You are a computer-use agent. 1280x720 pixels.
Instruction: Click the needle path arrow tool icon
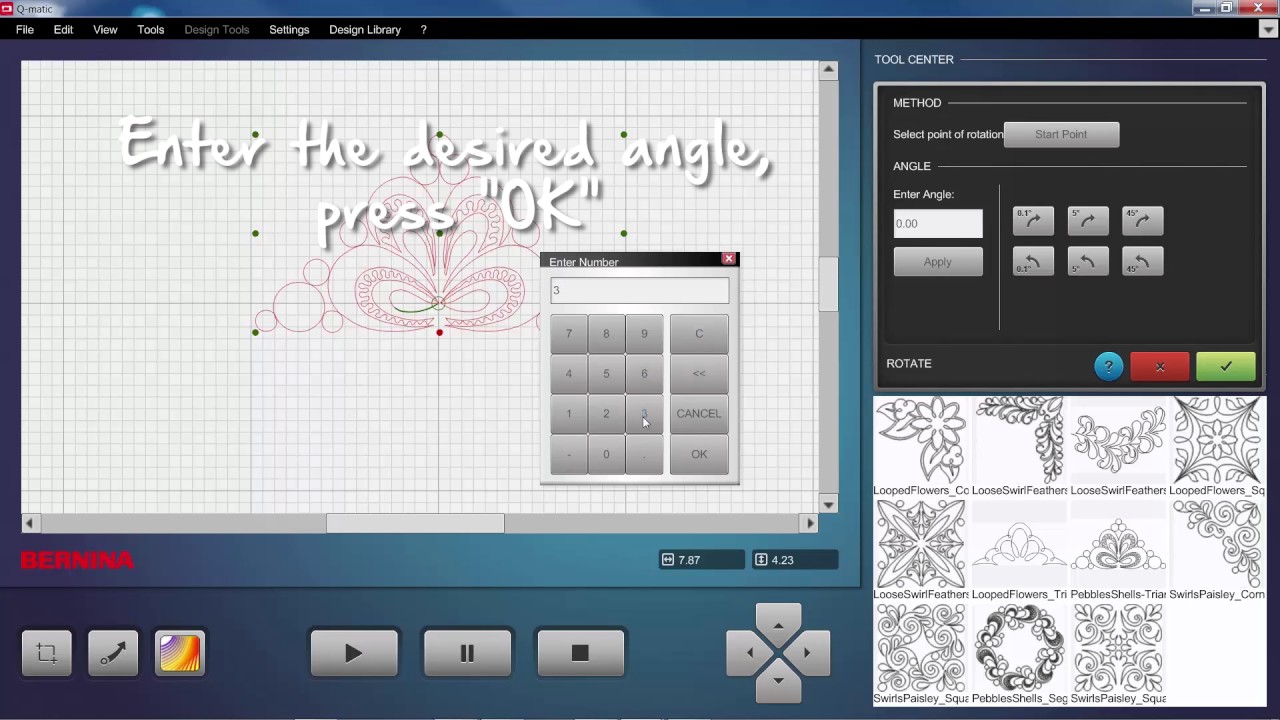113,654
